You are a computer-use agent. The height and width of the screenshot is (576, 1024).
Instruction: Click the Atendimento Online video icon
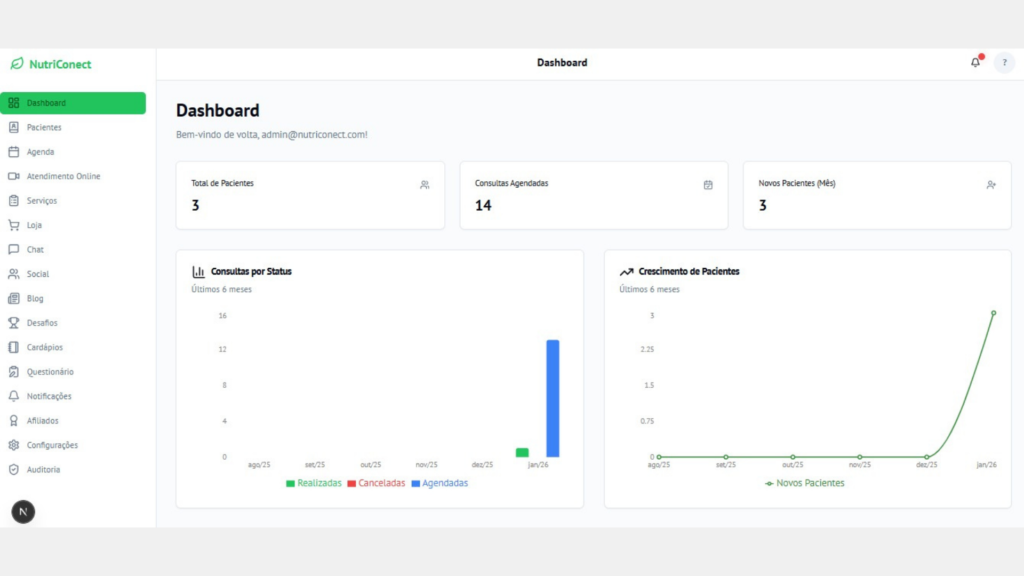pos(14,176)
